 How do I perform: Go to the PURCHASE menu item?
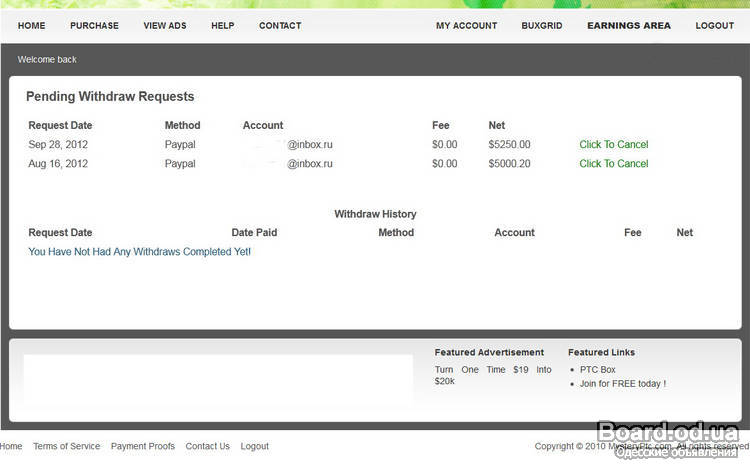[94, 26]
